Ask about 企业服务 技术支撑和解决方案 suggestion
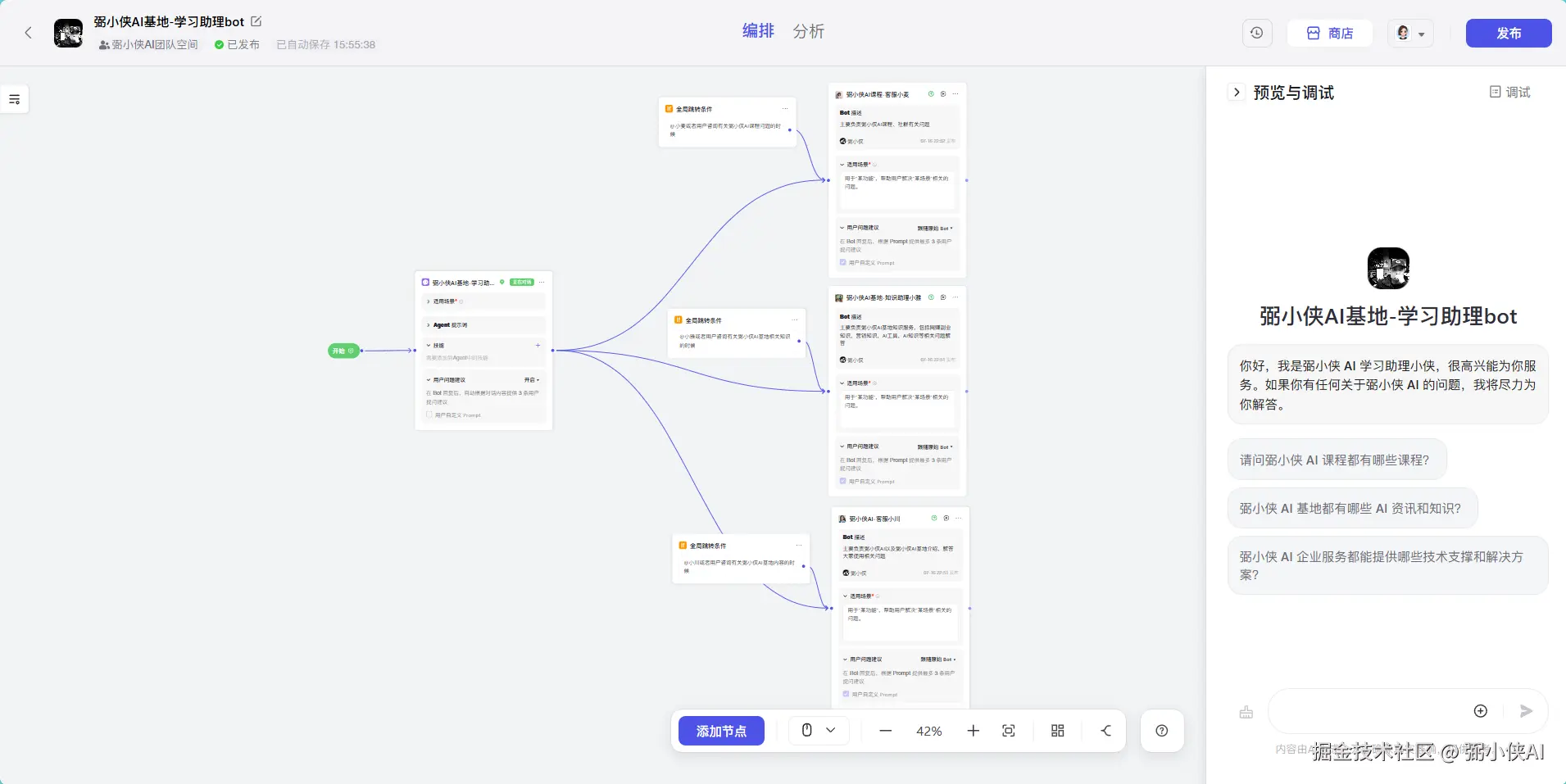This screenshot has width=1566, height=784. pos(1387,565)
